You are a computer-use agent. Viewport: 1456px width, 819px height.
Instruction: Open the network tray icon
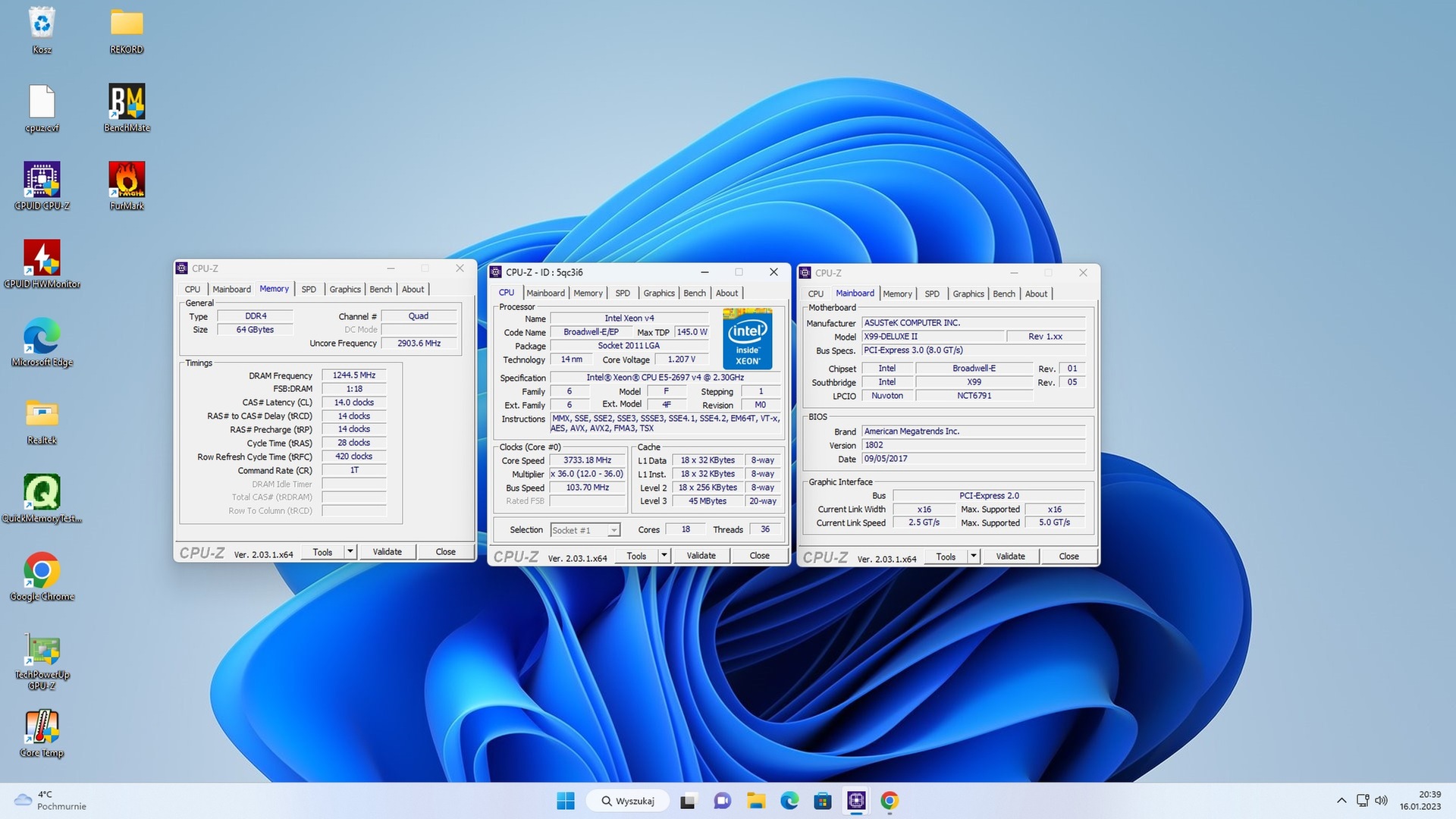pyautogui.click(x=1363, y=801)
